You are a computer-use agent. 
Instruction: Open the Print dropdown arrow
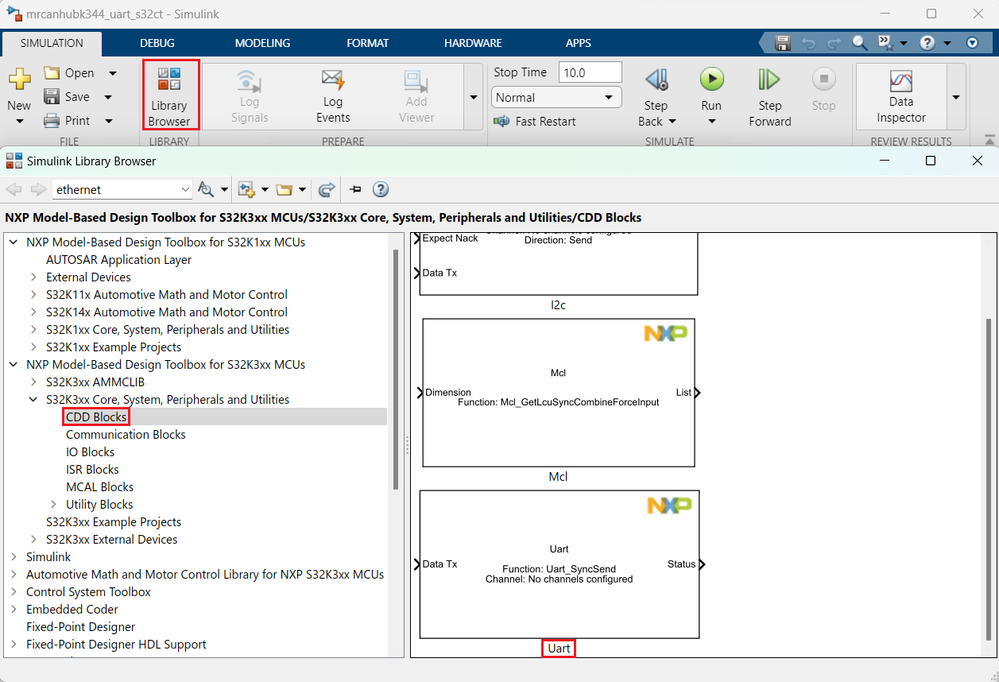(109, 120)
